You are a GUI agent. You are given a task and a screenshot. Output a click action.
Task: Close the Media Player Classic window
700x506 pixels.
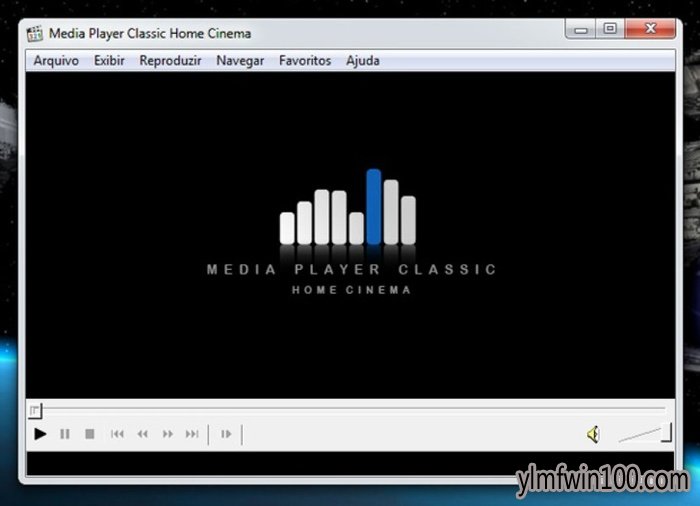tap(650, 29)
